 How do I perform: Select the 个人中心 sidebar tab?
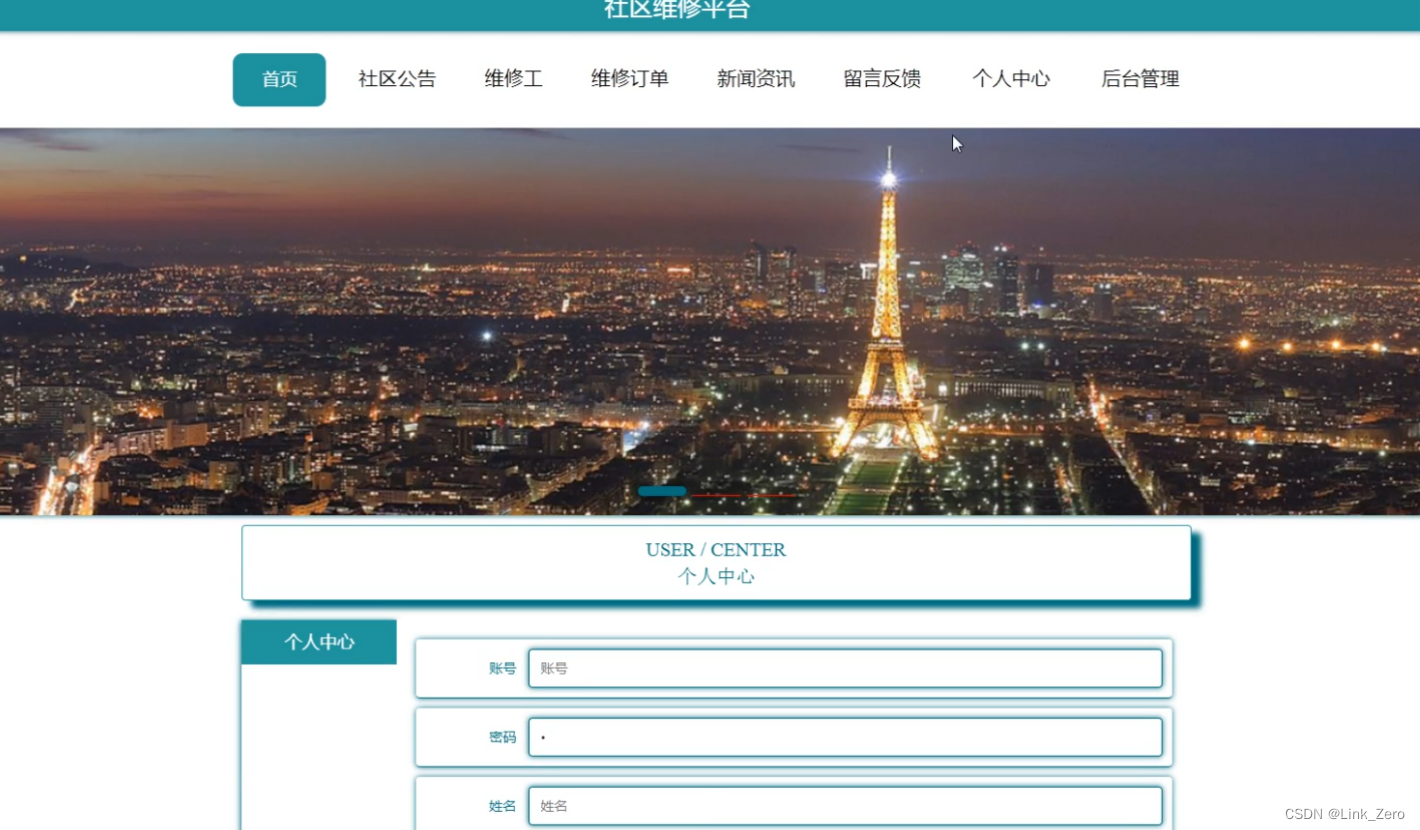pyautogui.click(x=318, y=642)
